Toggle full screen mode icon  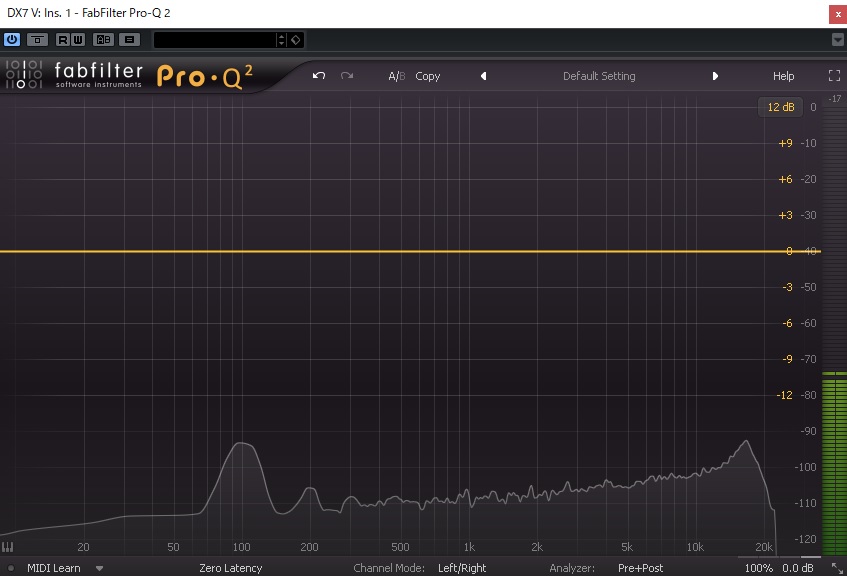coord(835,76)
